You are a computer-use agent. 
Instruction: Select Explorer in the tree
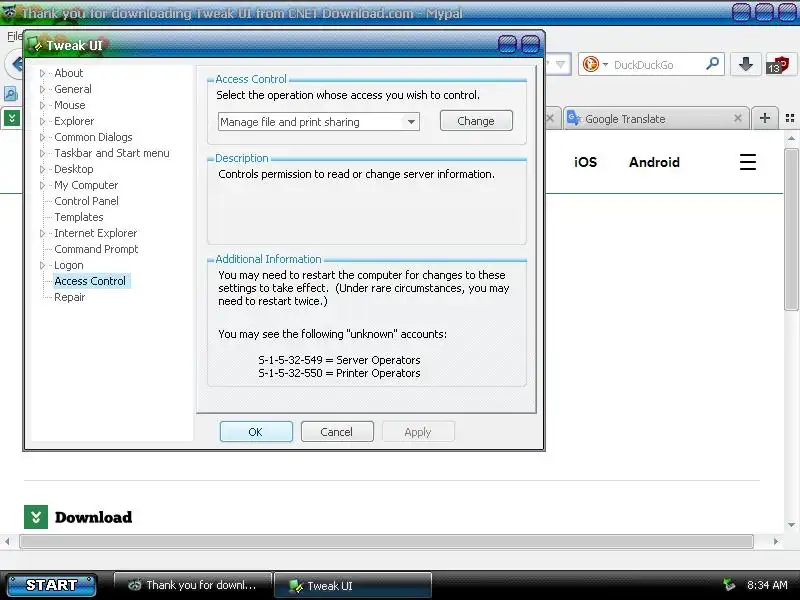click(74, 121)
